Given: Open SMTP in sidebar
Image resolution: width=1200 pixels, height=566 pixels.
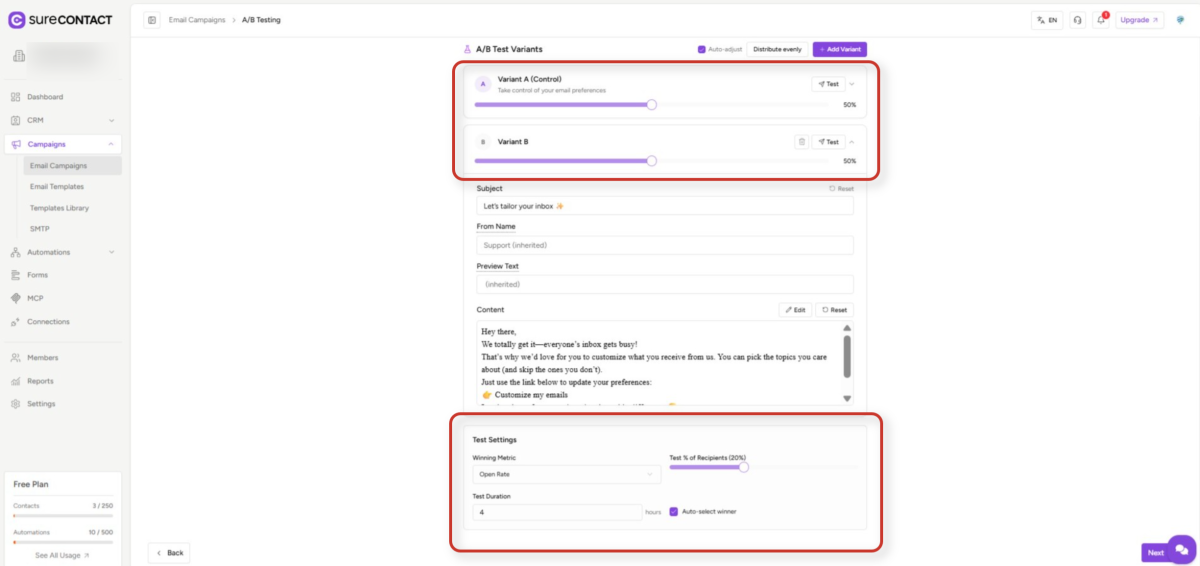Looking at the screenshot, I should click(40, 229).
